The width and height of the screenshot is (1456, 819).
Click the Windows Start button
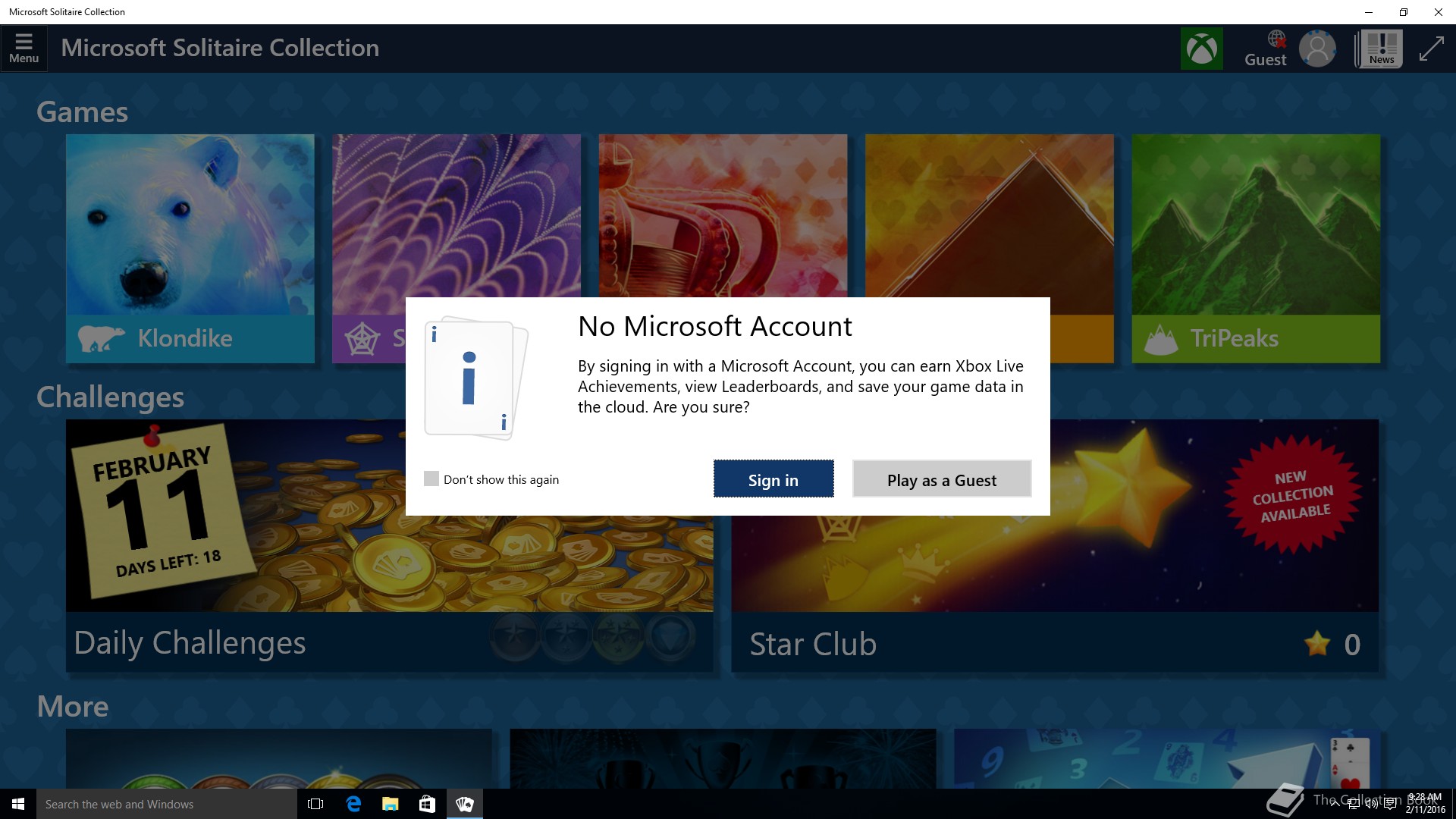[x=18, y=804]
